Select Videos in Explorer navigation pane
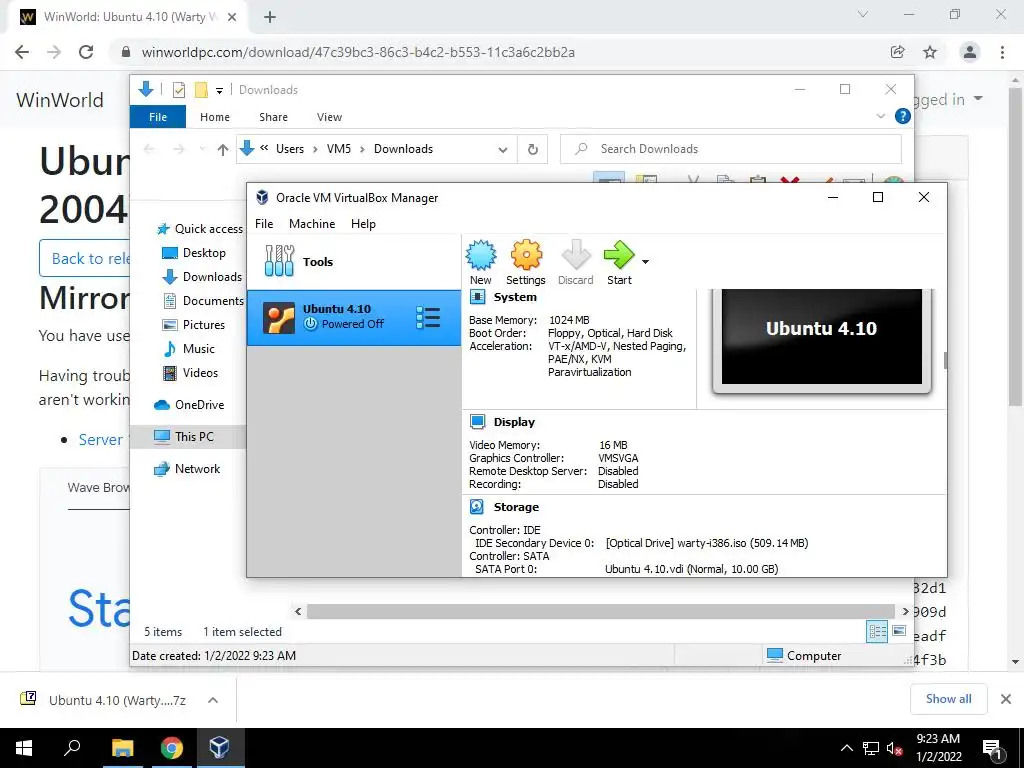Viewport: 1024px width, 768px height. [190, 373]
